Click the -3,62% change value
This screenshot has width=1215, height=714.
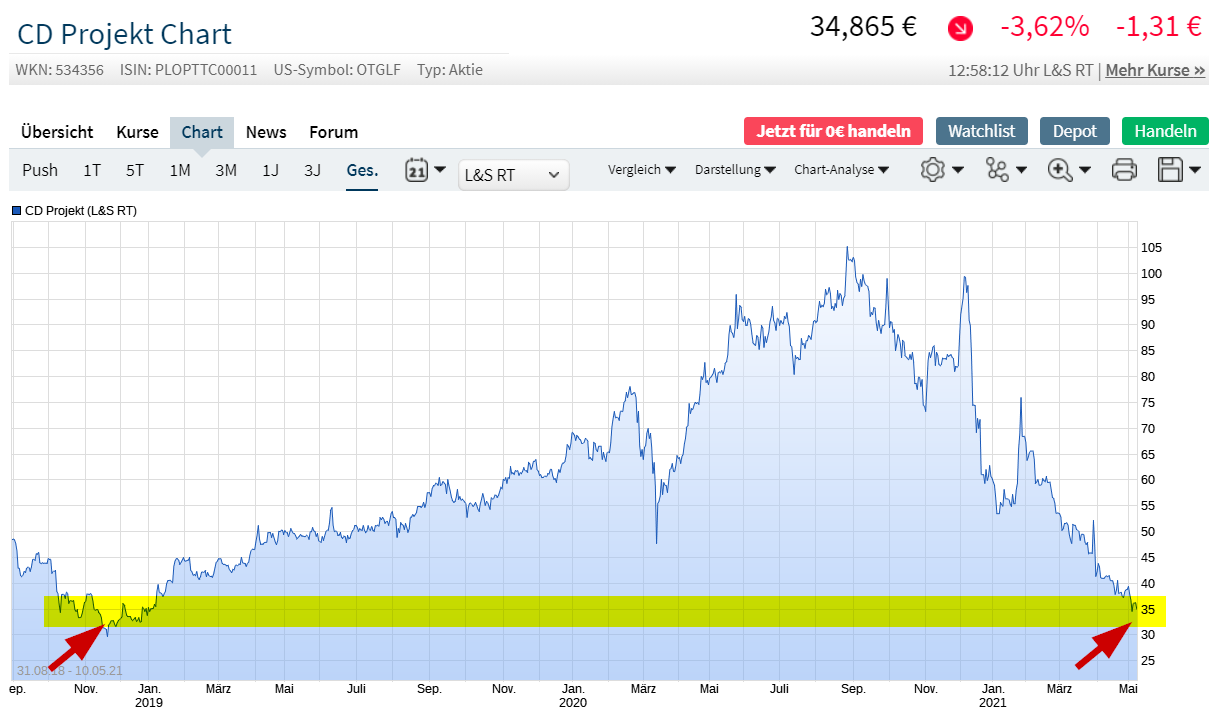pyautogui.click(x=1044, y=27)
